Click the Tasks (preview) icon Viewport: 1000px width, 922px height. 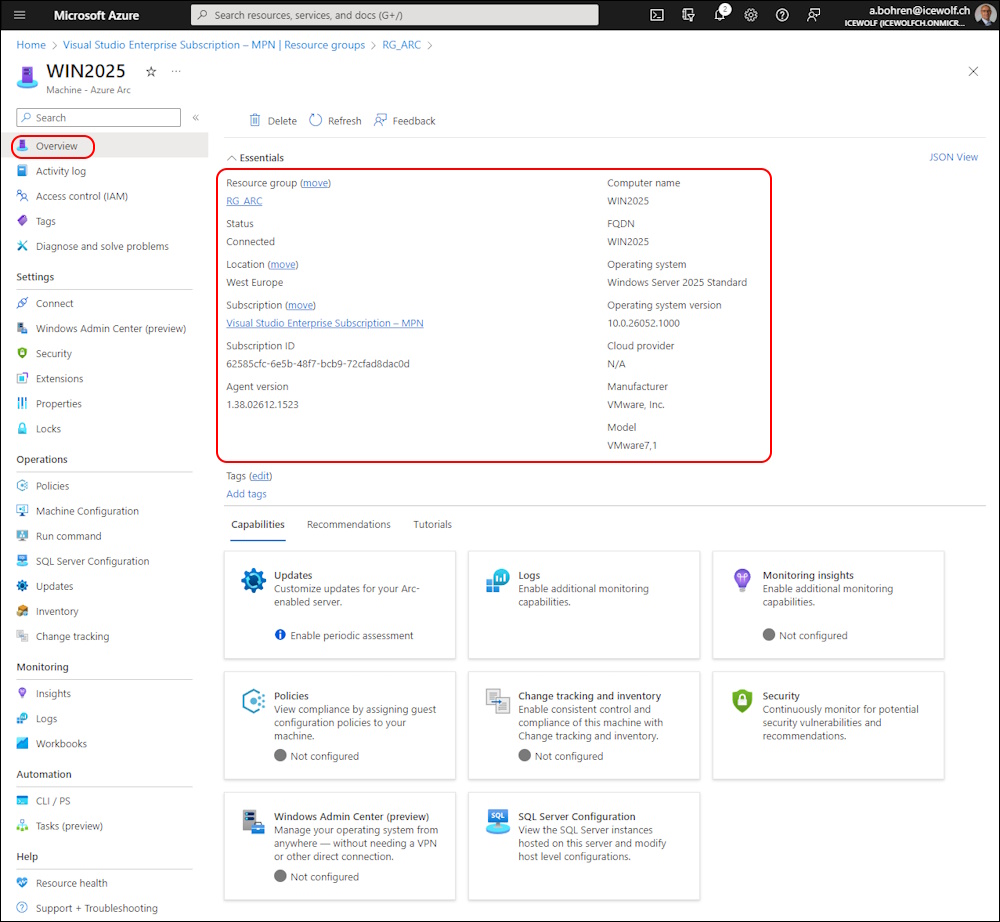point(22,826)
